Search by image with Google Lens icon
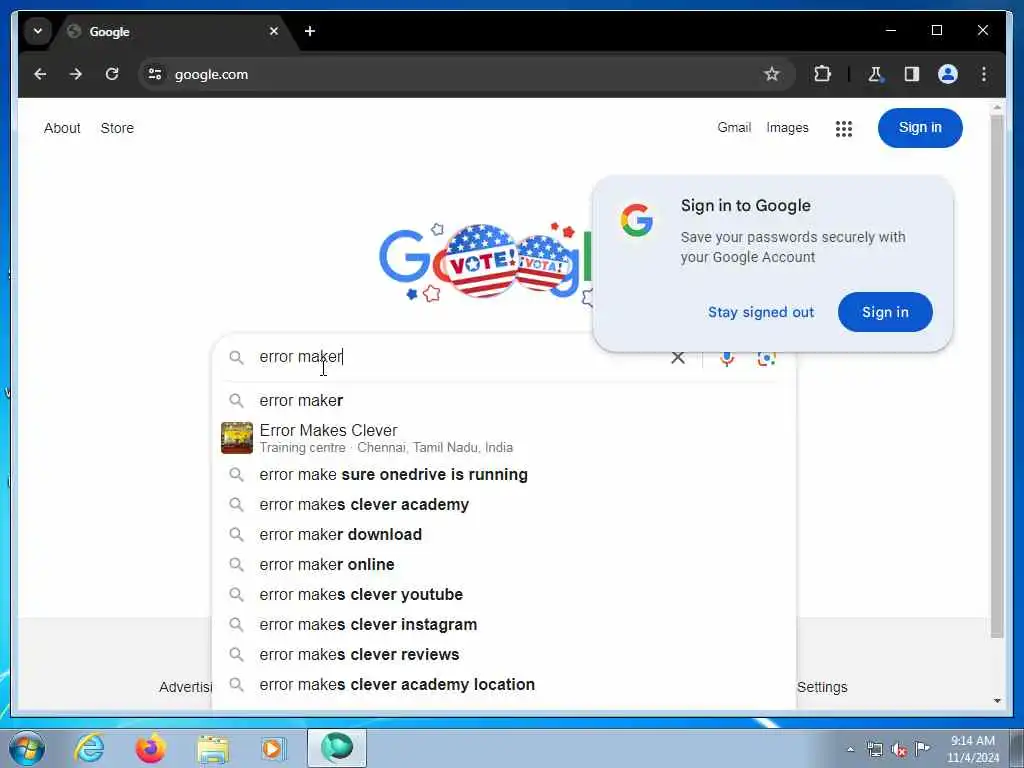This screenshot has height=768, width=1024. tap(766, 358)
